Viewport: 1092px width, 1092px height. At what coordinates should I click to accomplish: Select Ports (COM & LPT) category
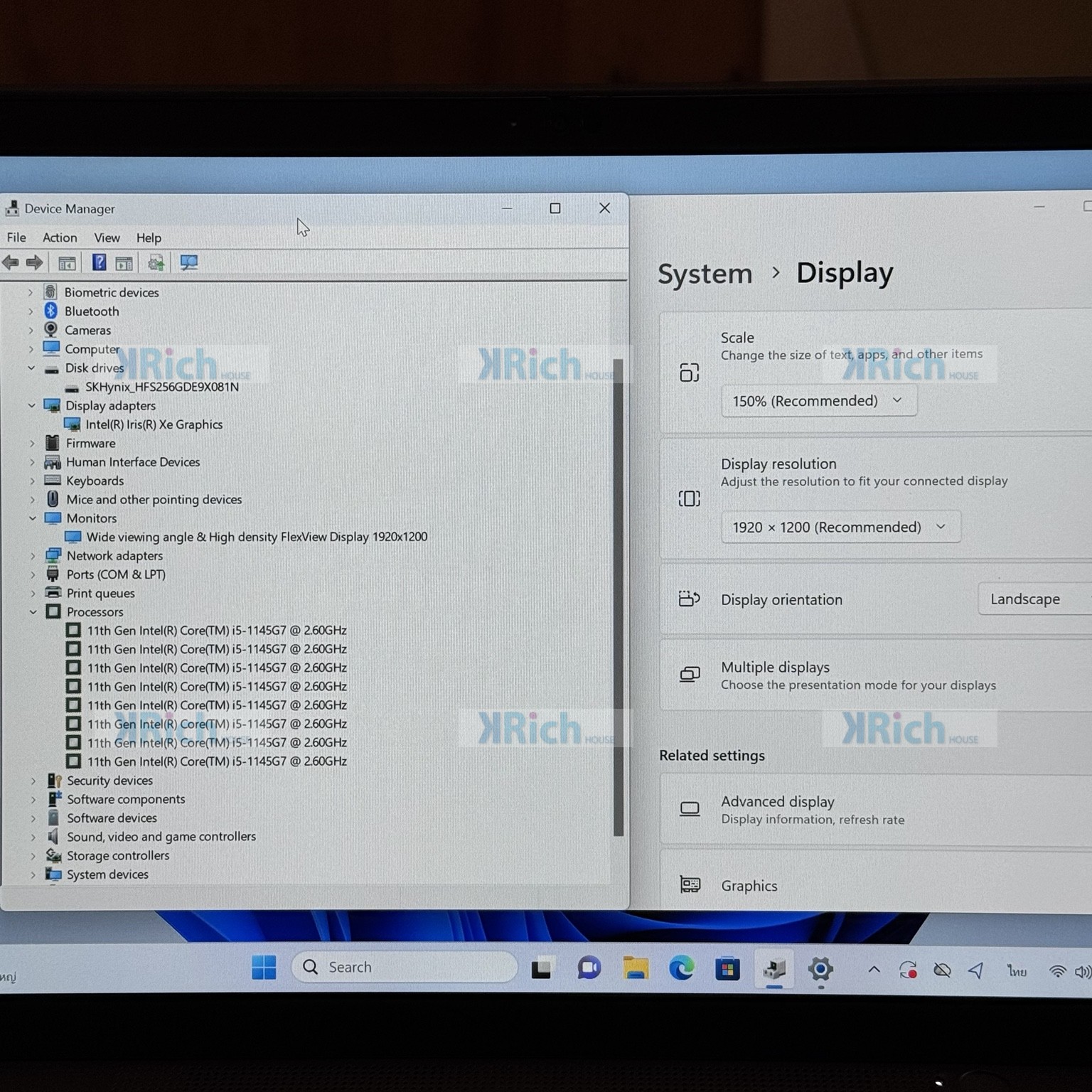click(x=116, y=574)
